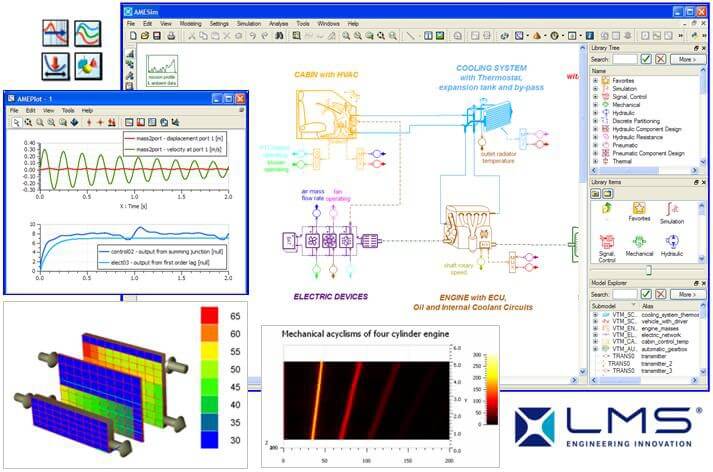Select the pointer arrow tool in AMEPlot toolbar
The width and height of the screenshot is (713, 472).
17,123
